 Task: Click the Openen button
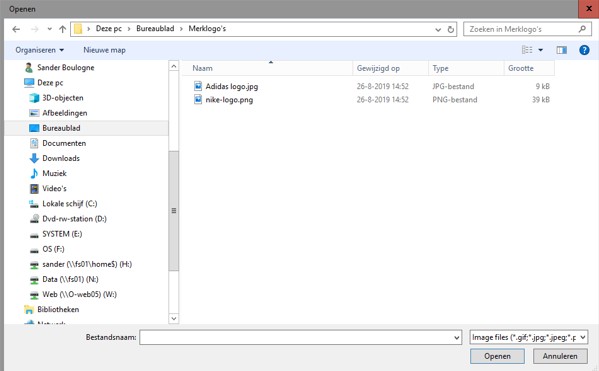497,356
